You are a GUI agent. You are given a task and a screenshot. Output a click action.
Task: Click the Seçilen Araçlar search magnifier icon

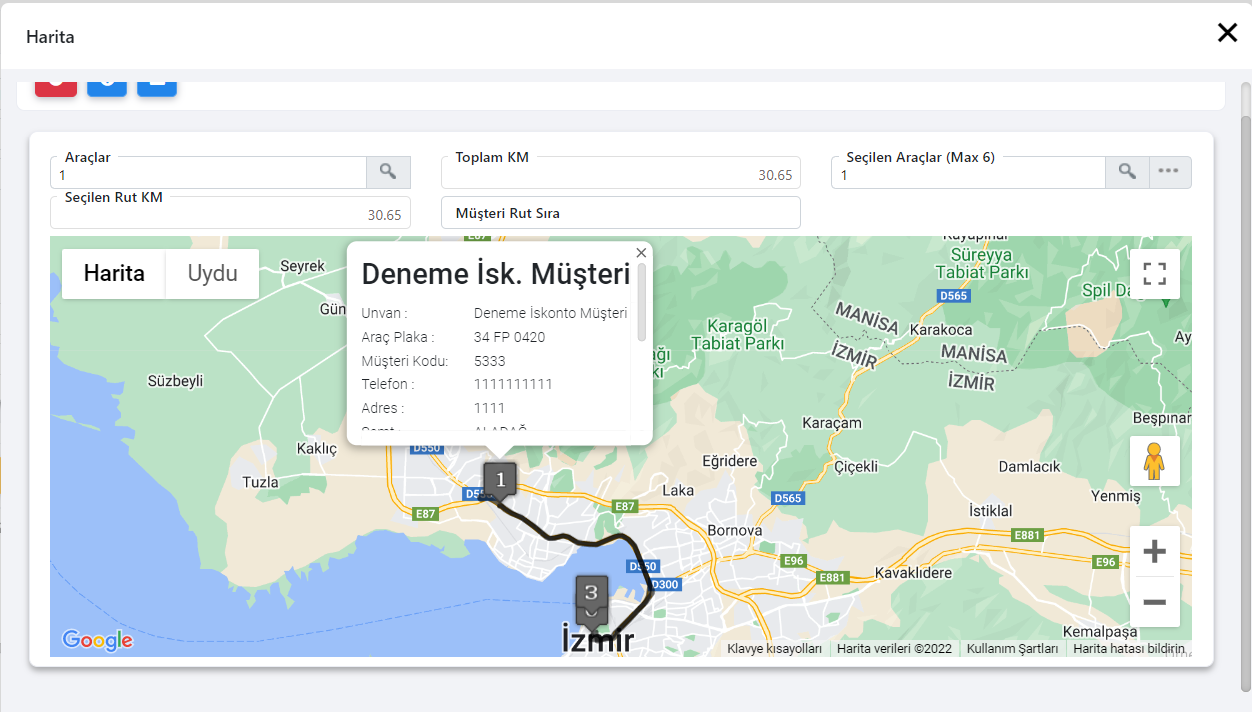click(x=1127, y=172)
